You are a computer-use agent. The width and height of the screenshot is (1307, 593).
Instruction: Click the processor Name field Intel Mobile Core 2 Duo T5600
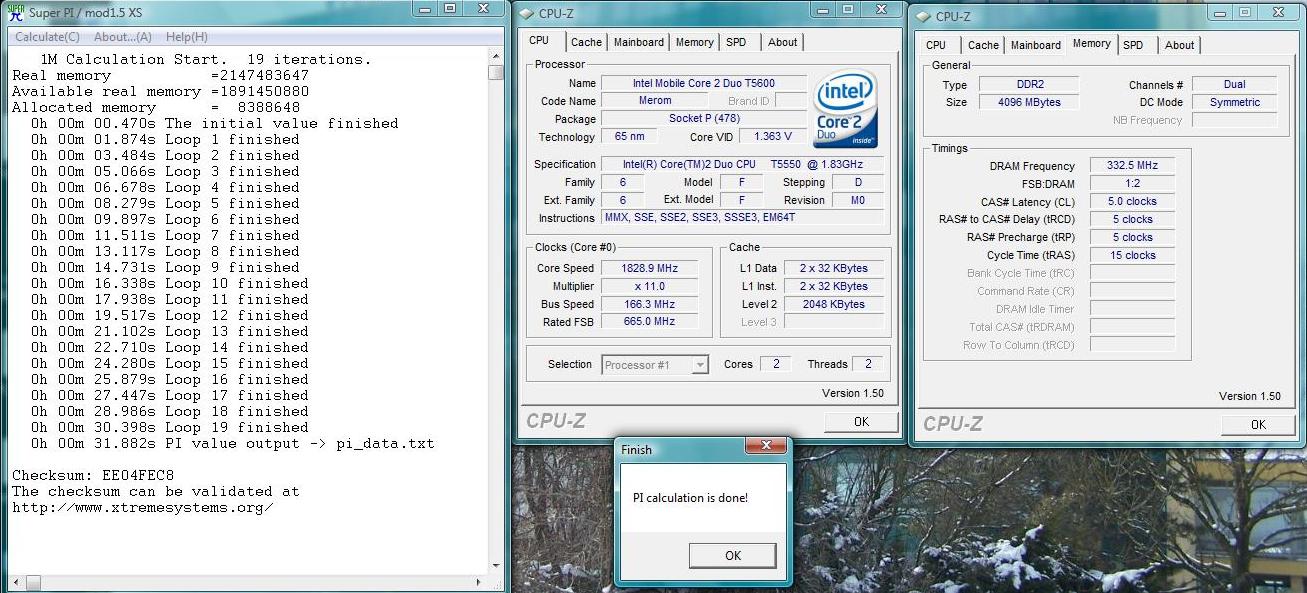[704, 83]
